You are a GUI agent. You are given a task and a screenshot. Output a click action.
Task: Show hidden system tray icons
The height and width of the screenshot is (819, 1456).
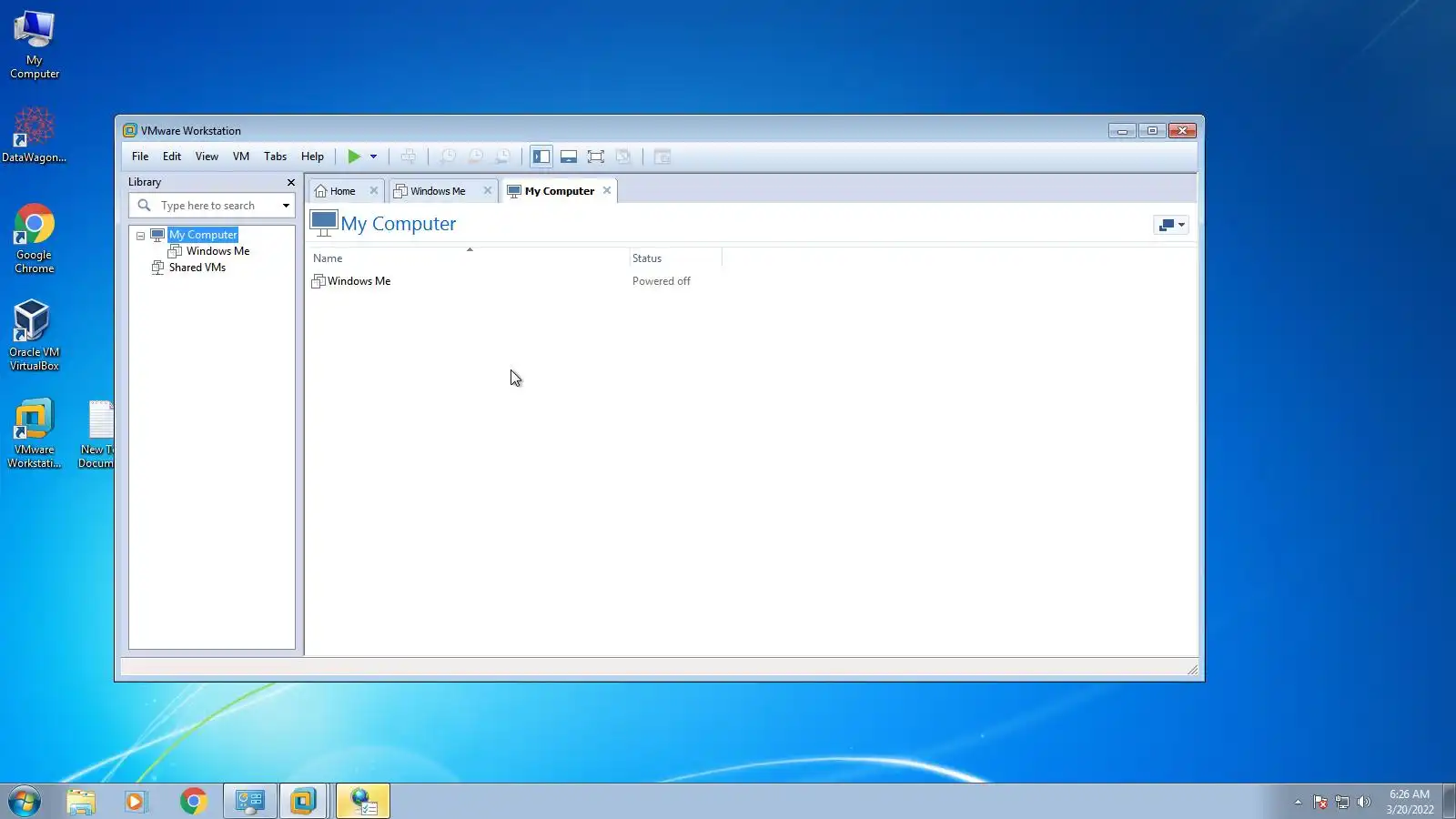pyautogui.click(x=1298, y=802)
